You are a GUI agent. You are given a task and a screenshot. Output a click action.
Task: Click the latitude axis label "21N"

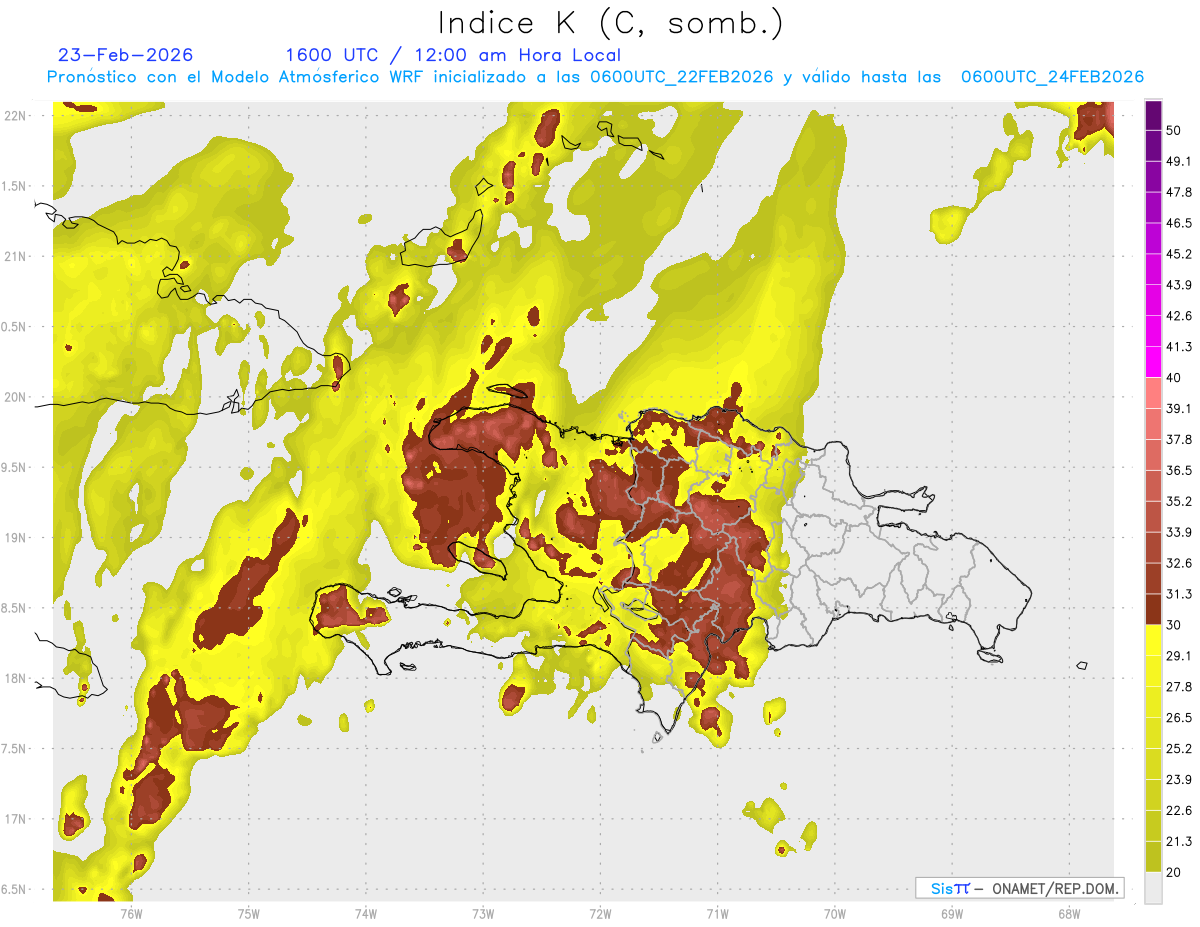[x=15, y=256]
